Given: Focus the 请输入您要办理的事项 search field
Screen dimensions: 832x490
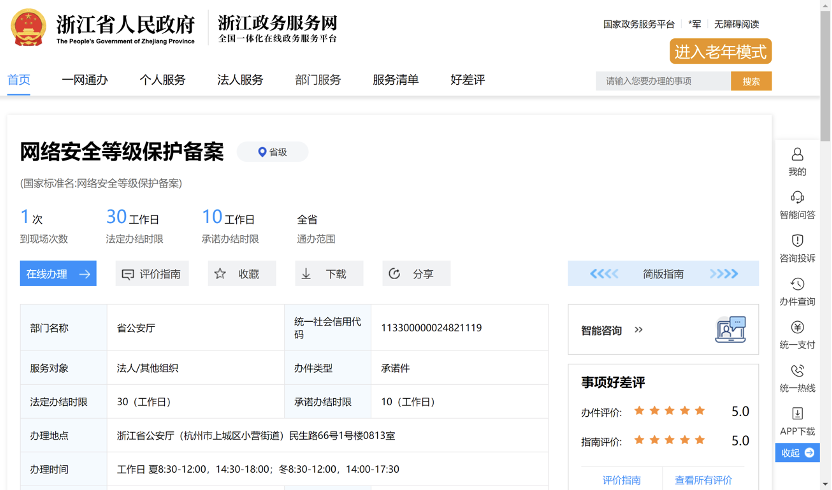Looking at the screenshot, I should pyautogui.click(x=663, y=81).
